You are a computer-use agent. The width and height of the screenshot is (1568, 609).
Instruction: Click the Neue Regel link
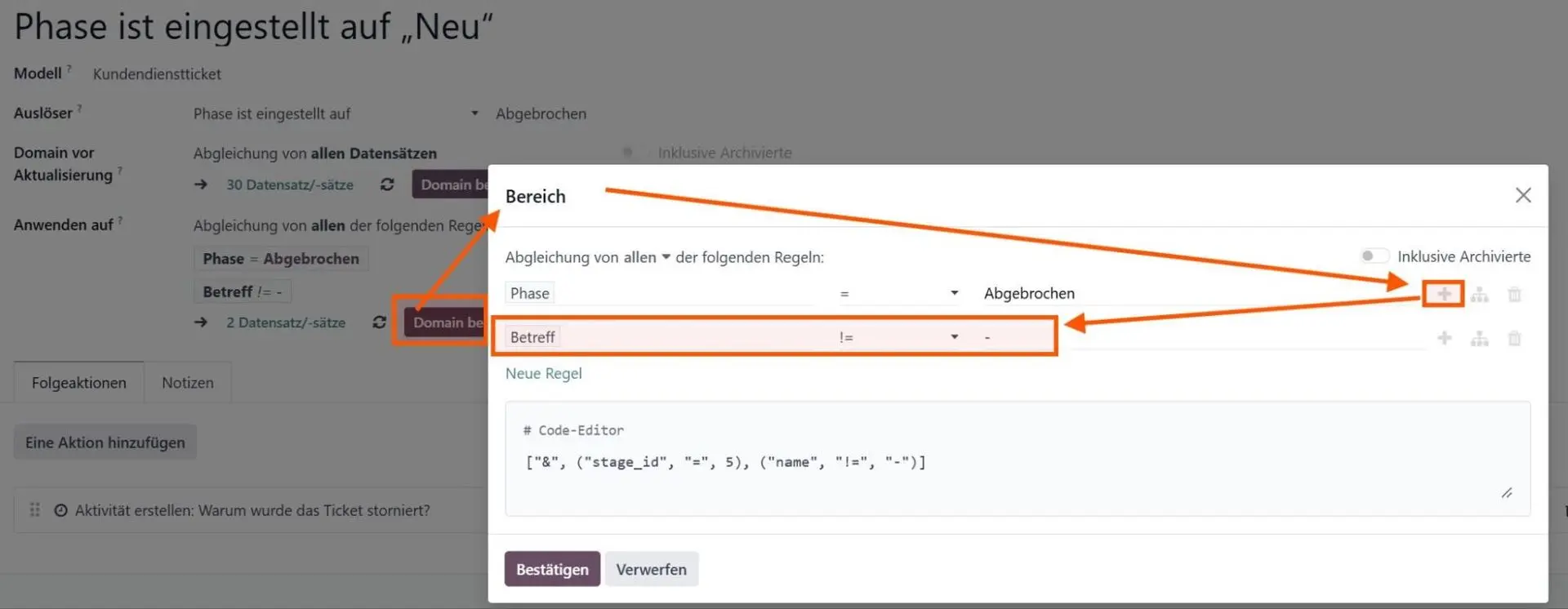coord(544,373)
